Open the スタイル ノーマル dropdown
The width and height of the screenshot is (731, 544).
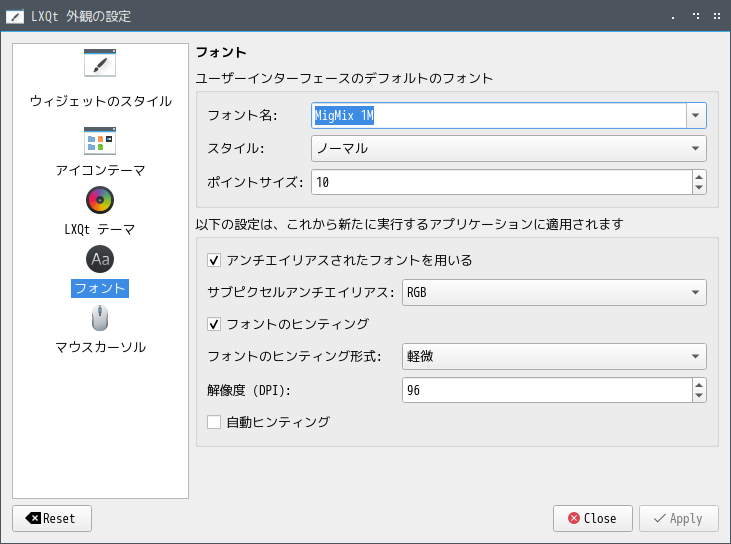(509, 148)
